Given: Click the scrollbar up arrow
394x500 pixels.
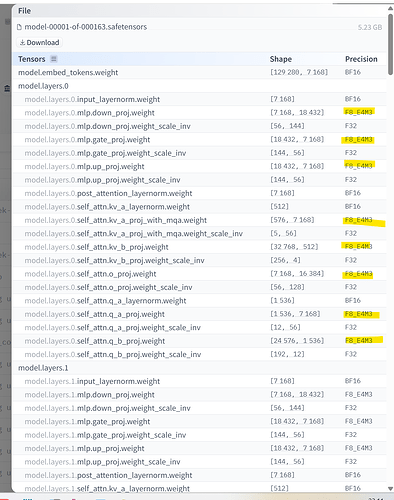Looking at the screenshot, I should coord(390,8).
